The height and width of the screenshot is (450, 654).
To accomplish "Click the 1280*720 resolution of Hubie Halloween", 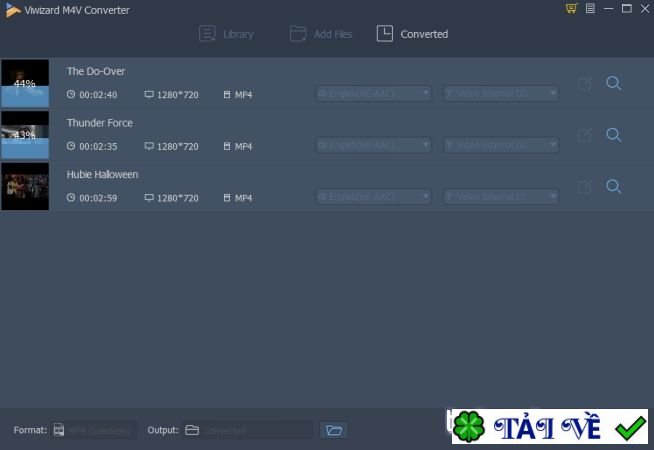I will coord(178,198).
